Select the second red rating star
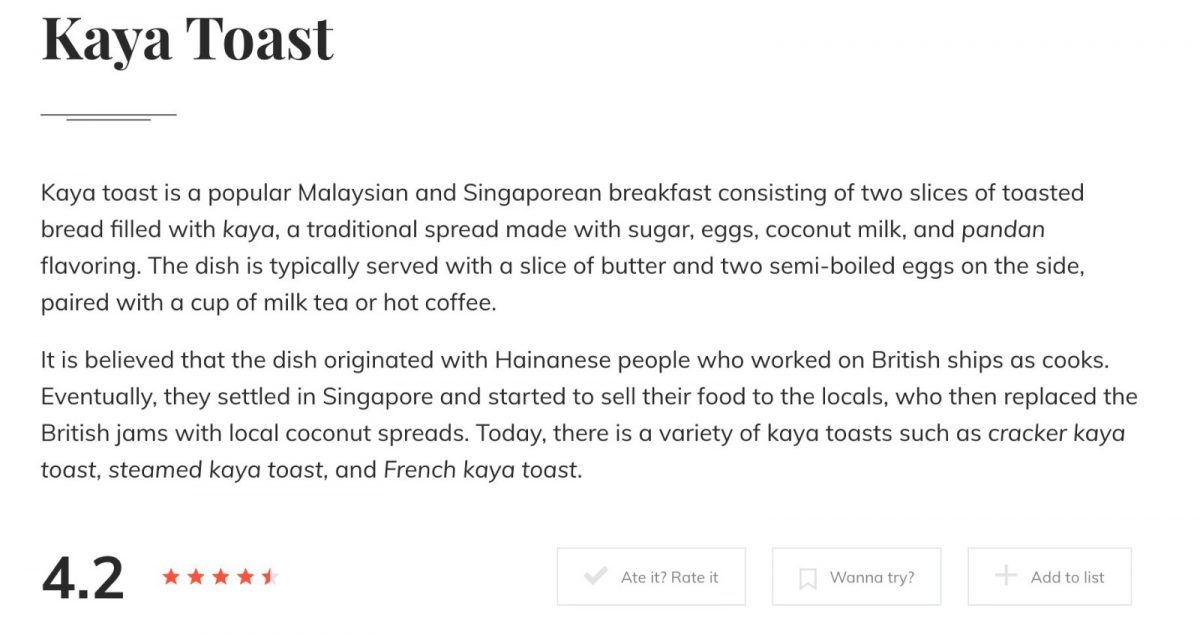1200x635 pixels. pyautogui.click(x=196, y=576)
